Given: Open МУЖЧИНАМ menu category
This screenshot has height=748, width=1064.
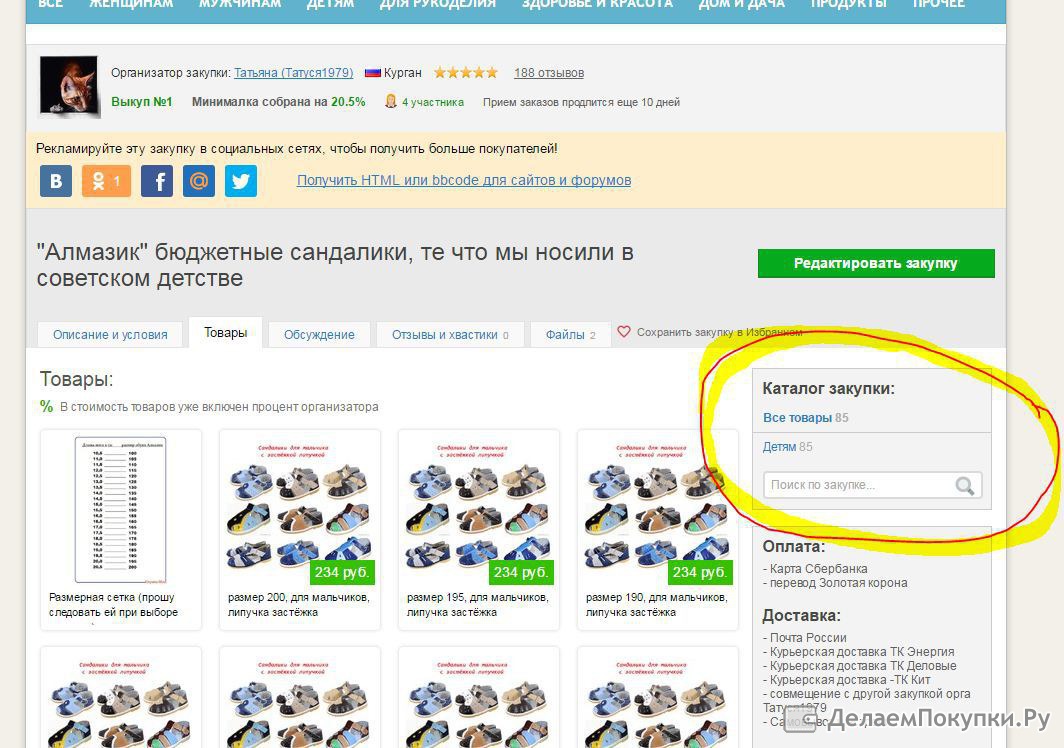Looking at the screenshot, I should point(240,3).
